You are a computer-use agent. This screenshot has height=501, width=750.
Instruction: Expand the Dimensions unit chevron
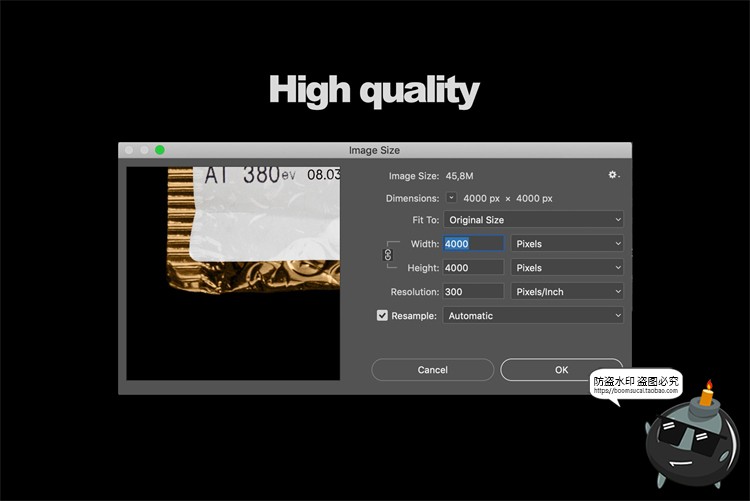451,198
